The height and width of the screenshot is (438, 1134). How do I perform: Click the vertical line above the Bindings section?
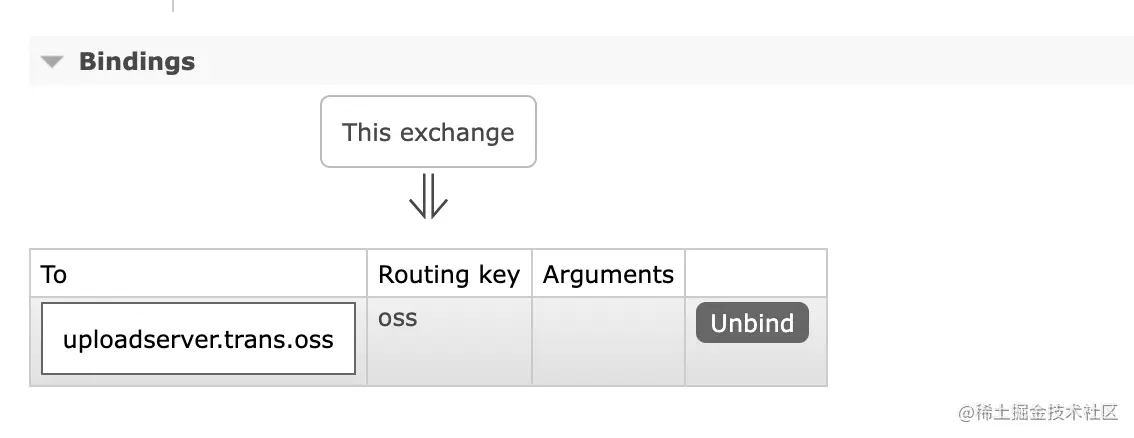[173, 6]
